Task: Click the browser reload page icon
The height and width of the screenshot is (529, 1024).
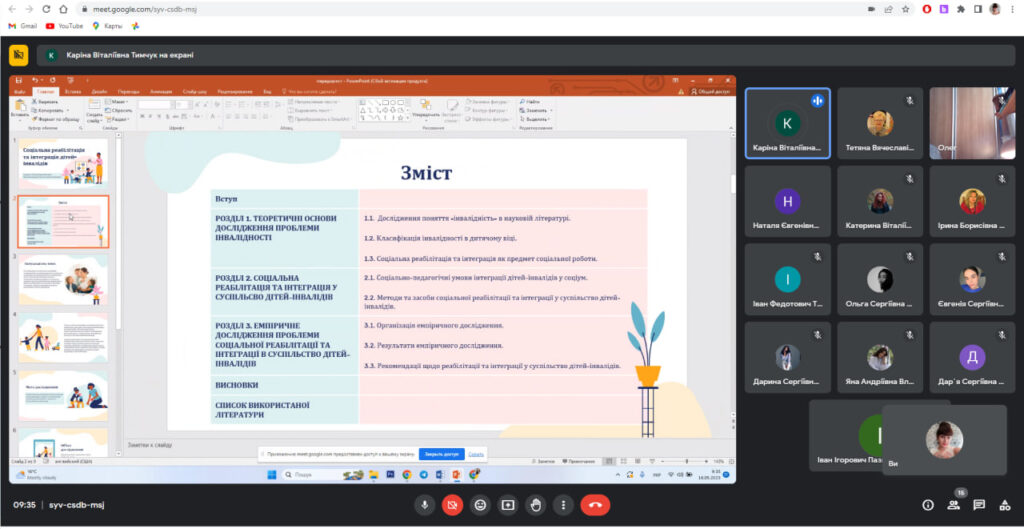Action: tap(49, 9)
